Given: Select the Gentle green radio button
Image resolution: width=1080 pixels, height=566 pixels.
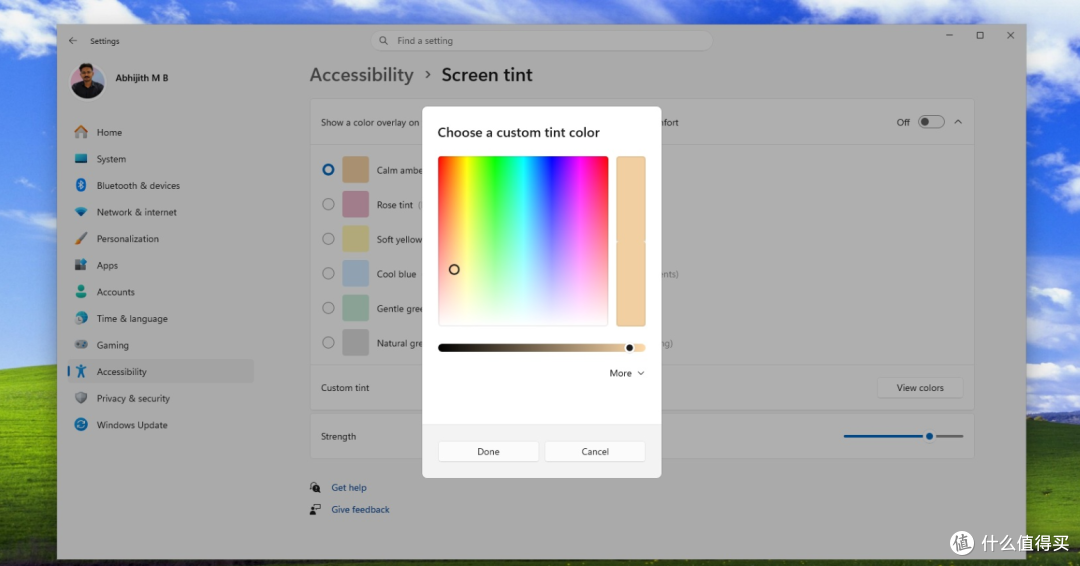Looking at the screenshot, I should 329,308.
